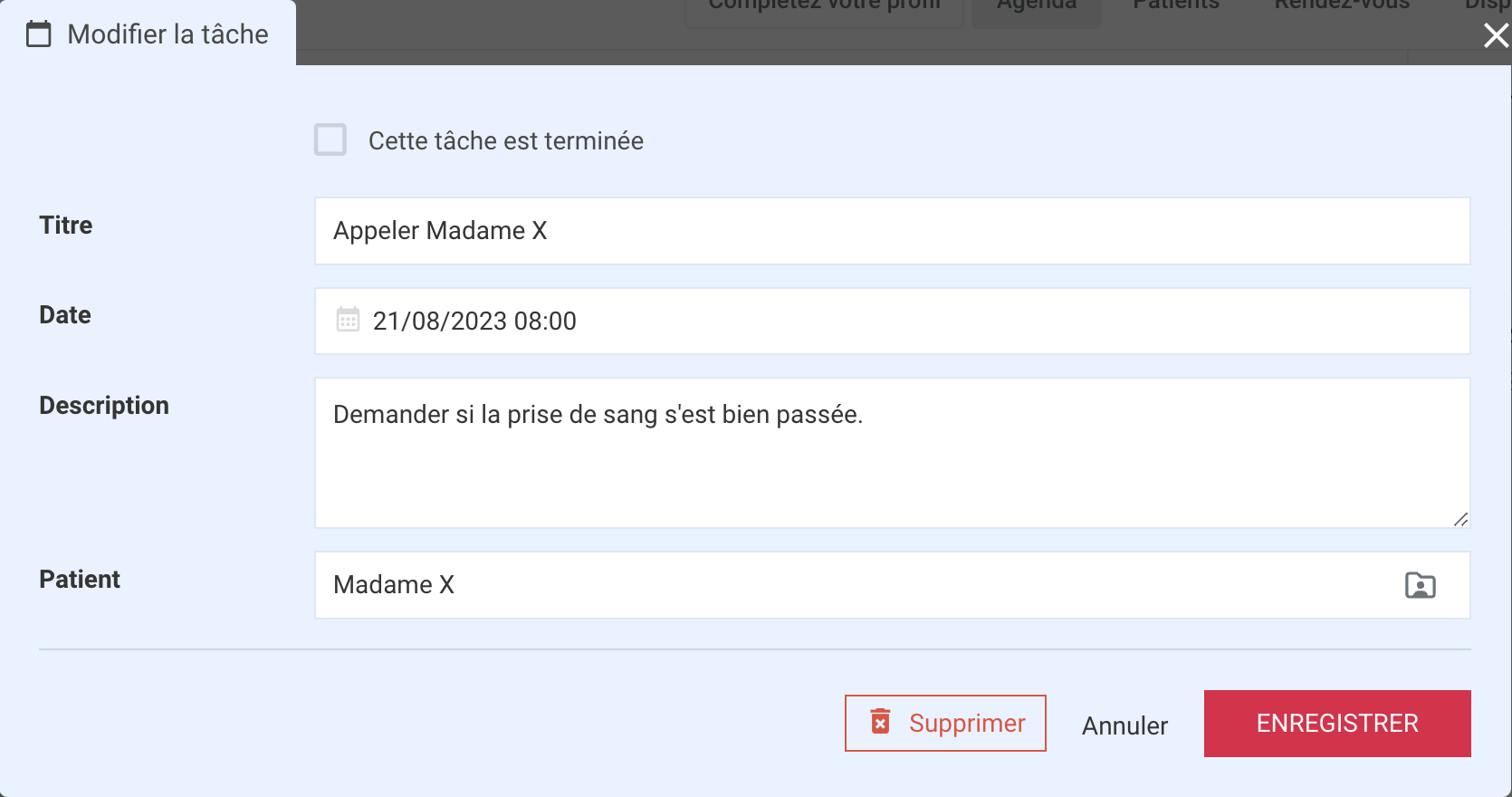Click the calendar icon beside Modifier la tâche
Screen dimensions: 1512x797
point(38,34)
